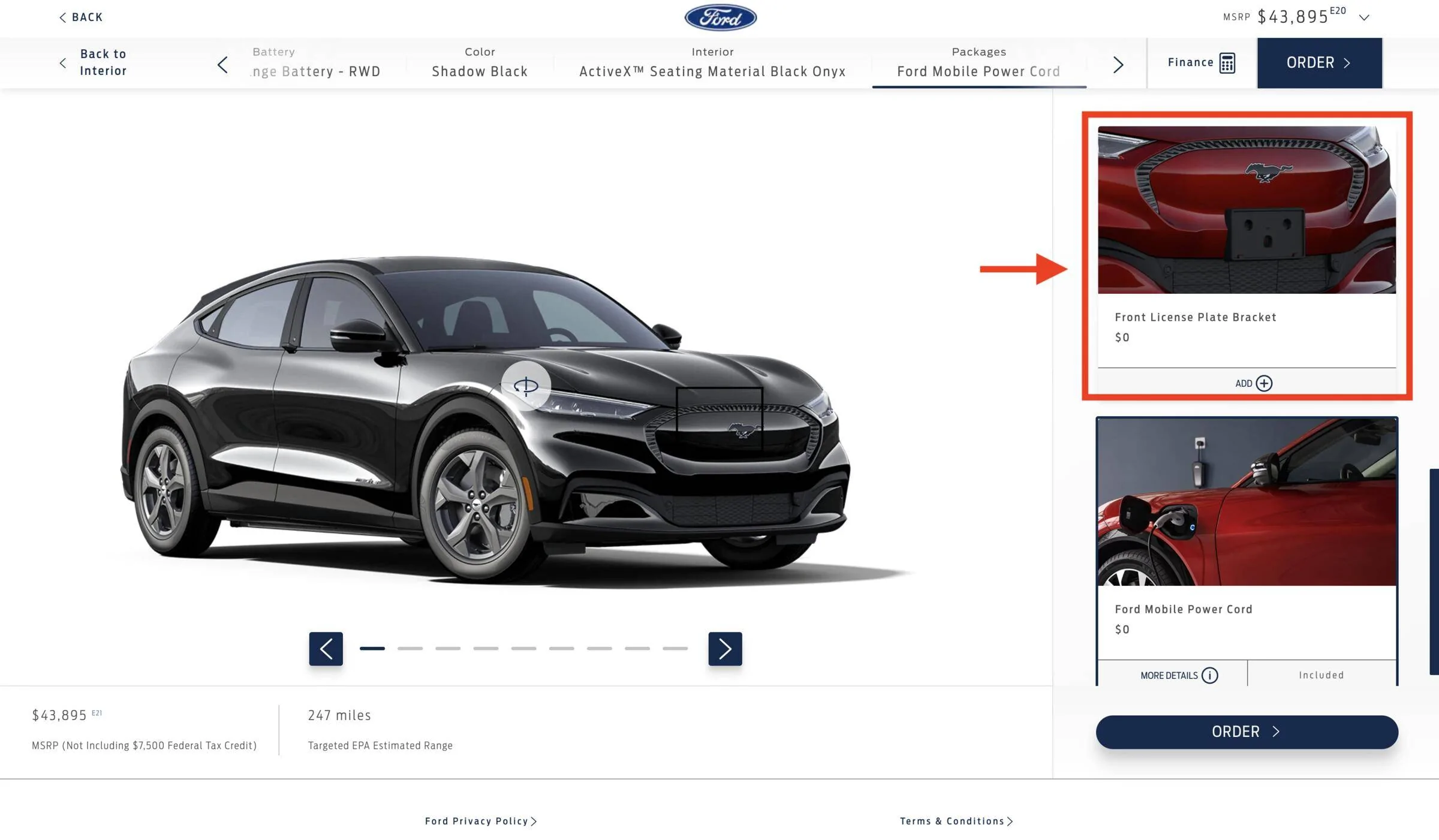Click the ORDER button in the top bar
This screenshot has height=840, width=1439.
(1319, 62)
